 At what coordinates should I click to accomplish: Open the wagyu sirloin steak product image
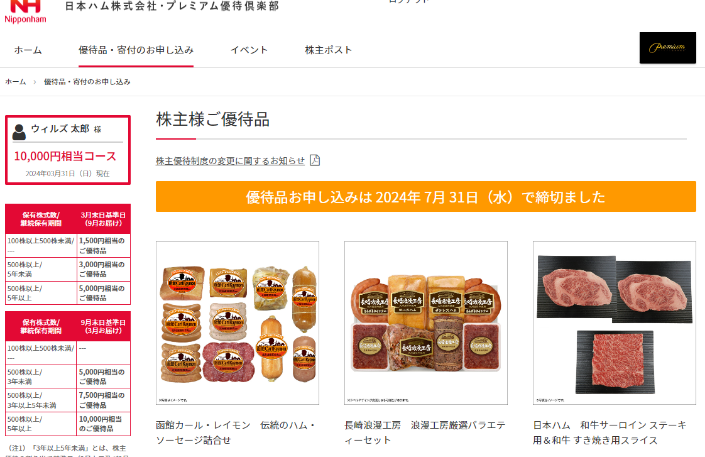[614, 323]
